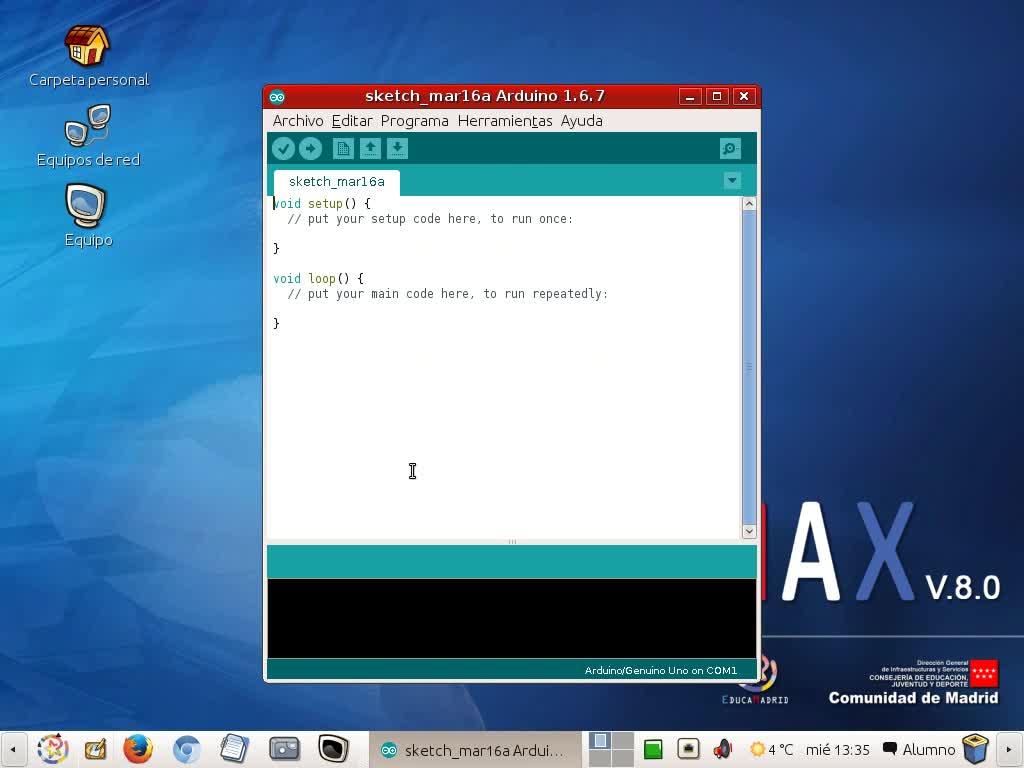Minimize the Arduino window
1024x768 pixels.
tap(690, 97)
